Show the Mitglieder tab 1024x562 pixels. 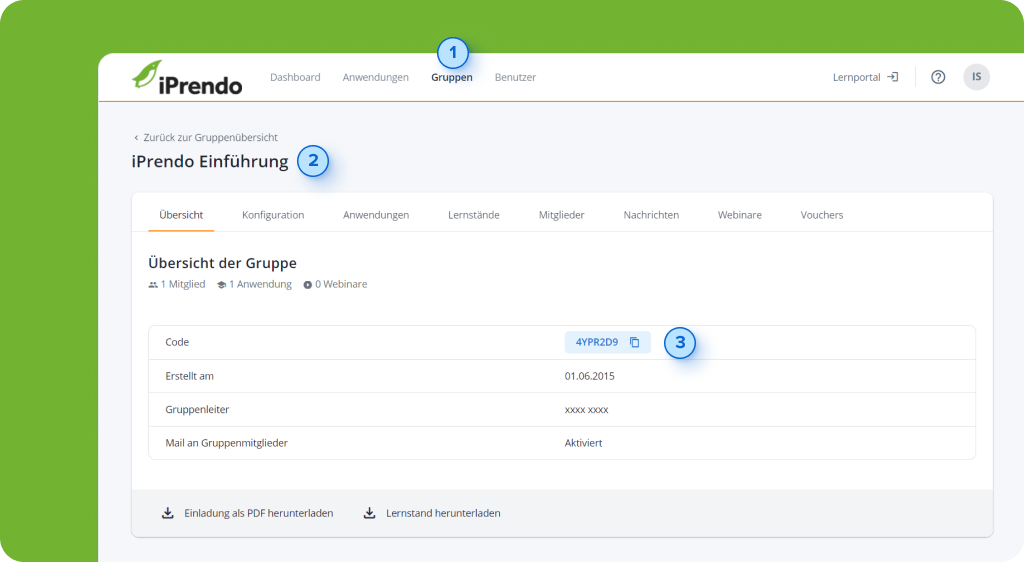click(562, 215)
